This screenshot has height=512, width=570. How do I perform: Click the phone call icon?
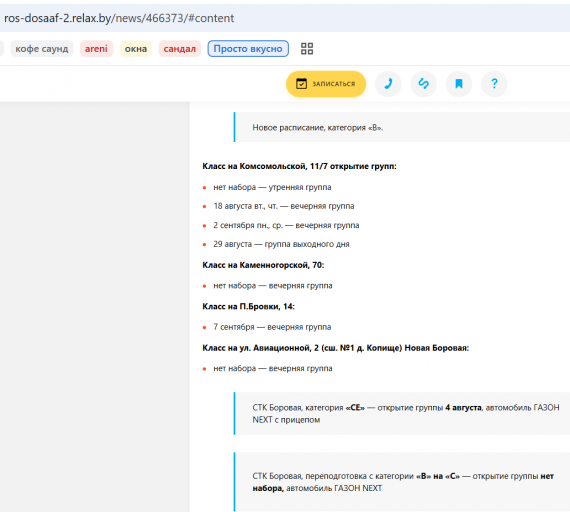[x=388, y=84]
